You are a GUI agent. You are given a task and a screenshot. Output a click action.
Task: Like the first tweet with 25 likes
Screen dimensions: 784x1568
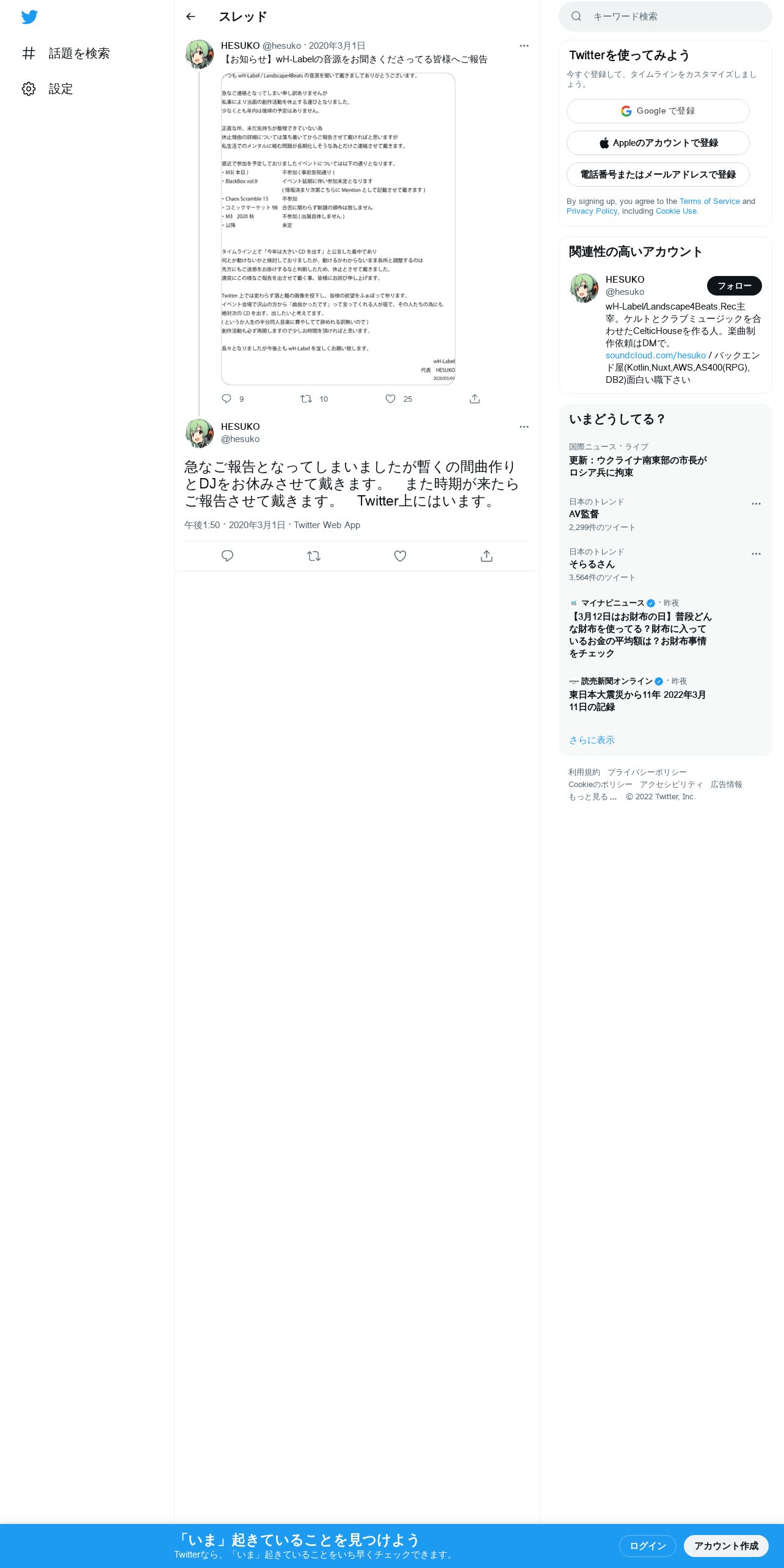pyautogui.click(x=399, y=399)
